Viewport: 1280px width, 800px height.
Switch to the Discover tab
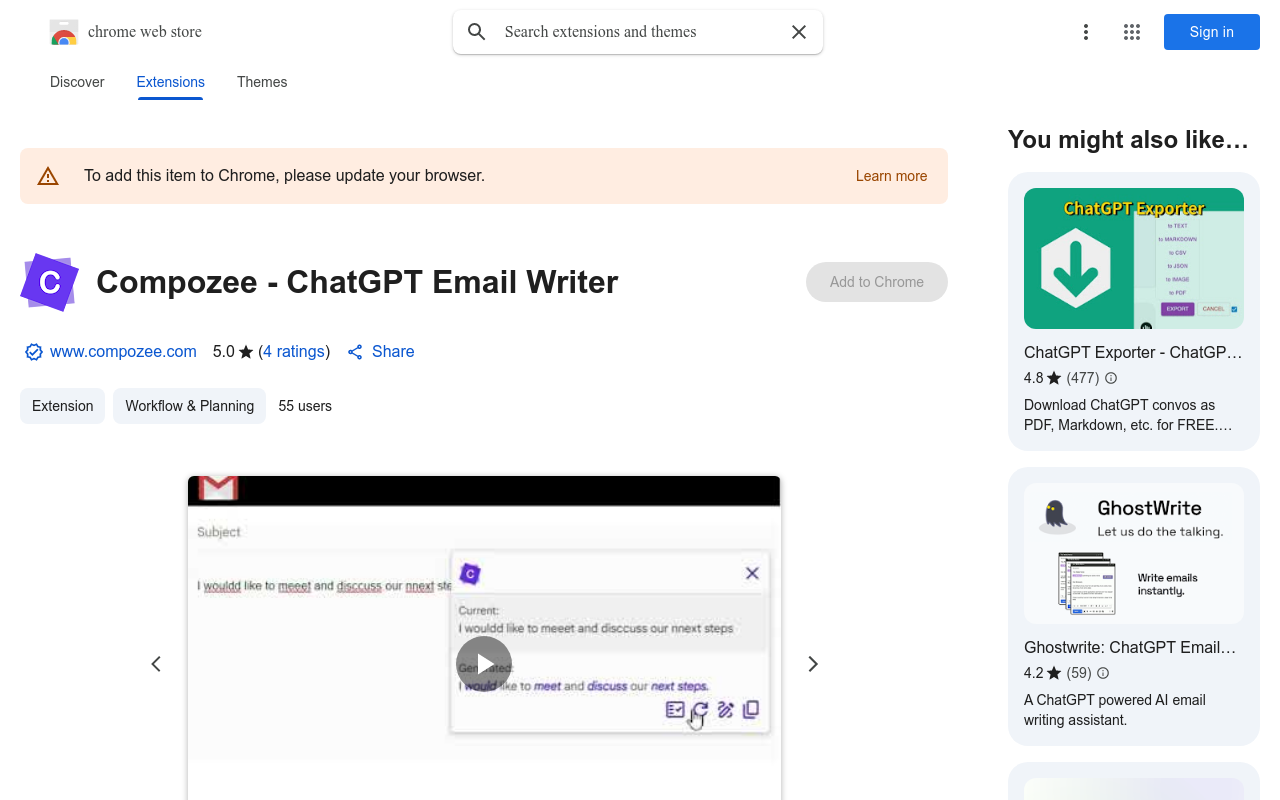click(77, 82)
